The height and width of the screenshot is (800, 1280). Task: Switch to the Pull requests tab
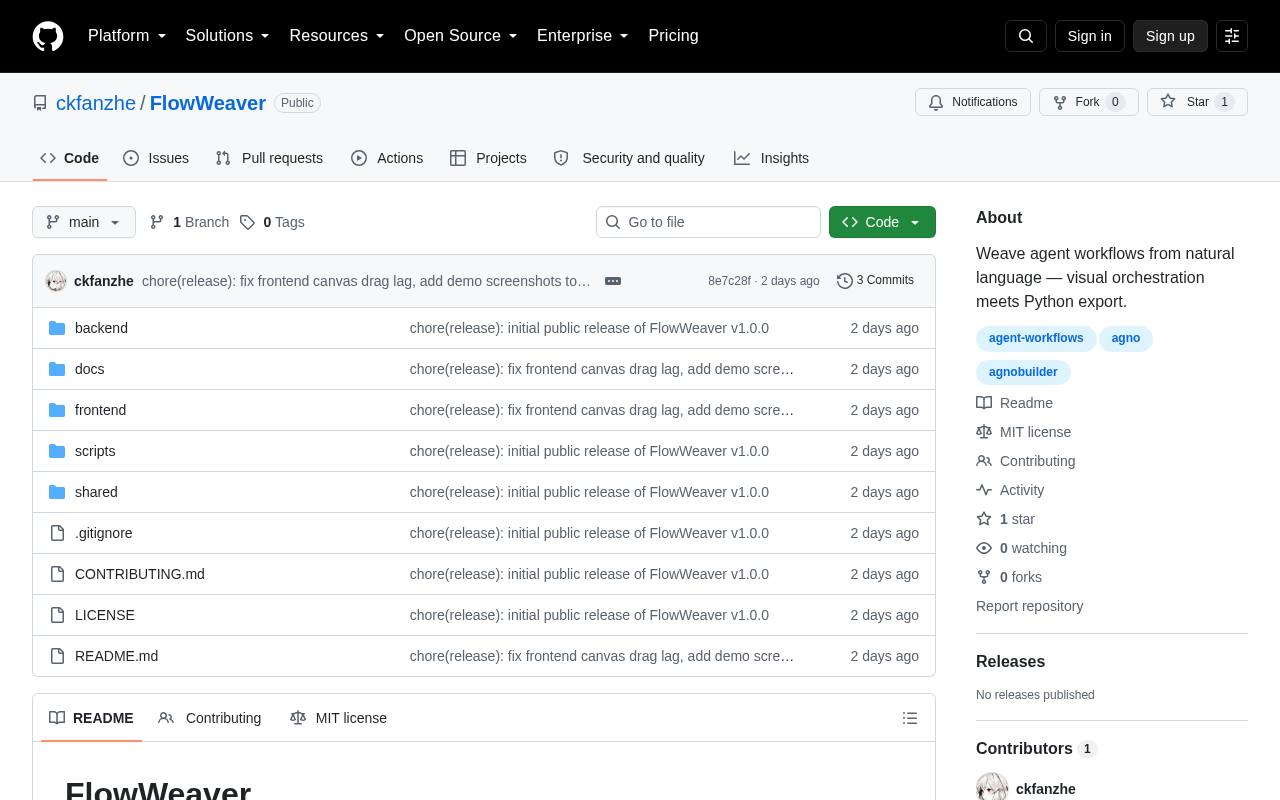click(269, 158)
